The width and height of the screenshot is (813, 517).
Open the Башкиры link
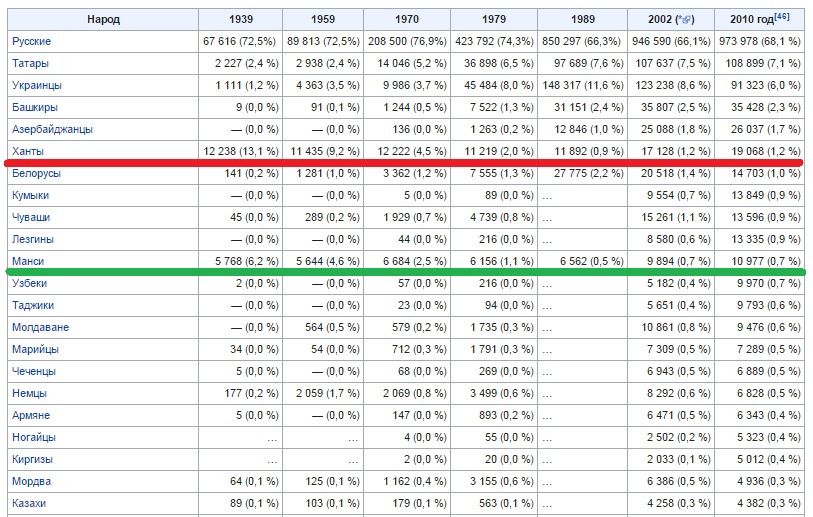coord(35,107)
